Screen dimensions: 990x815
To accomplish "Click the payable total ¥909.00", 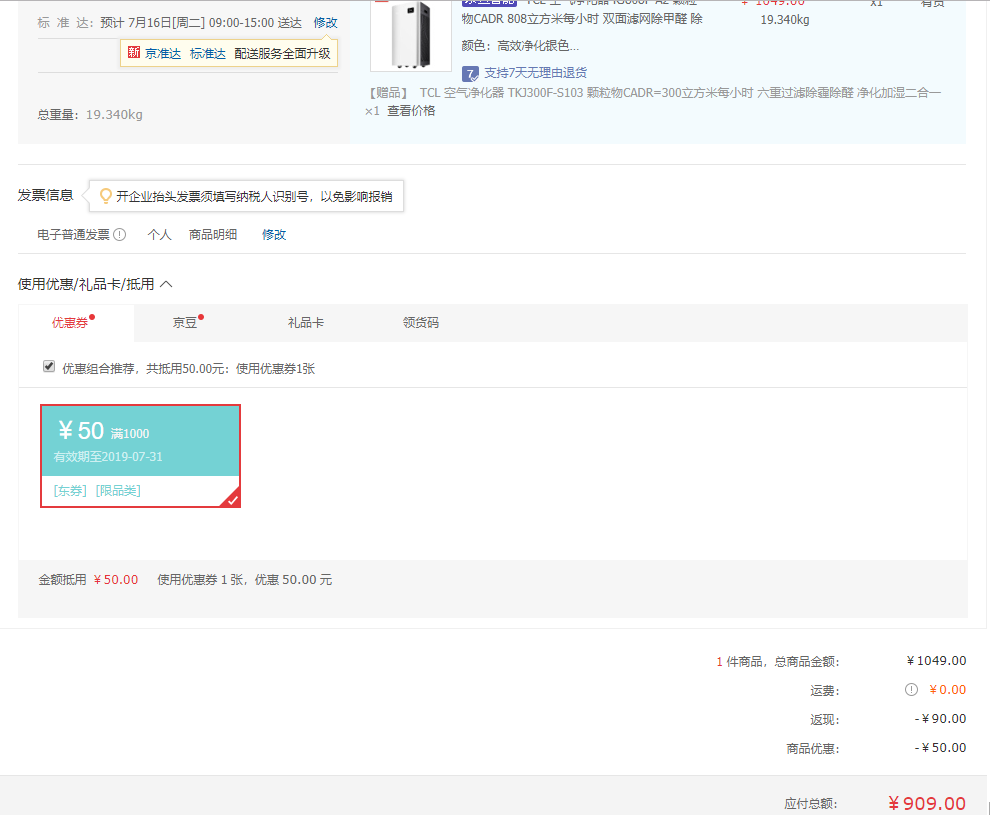I will click(x=927, y=804).
